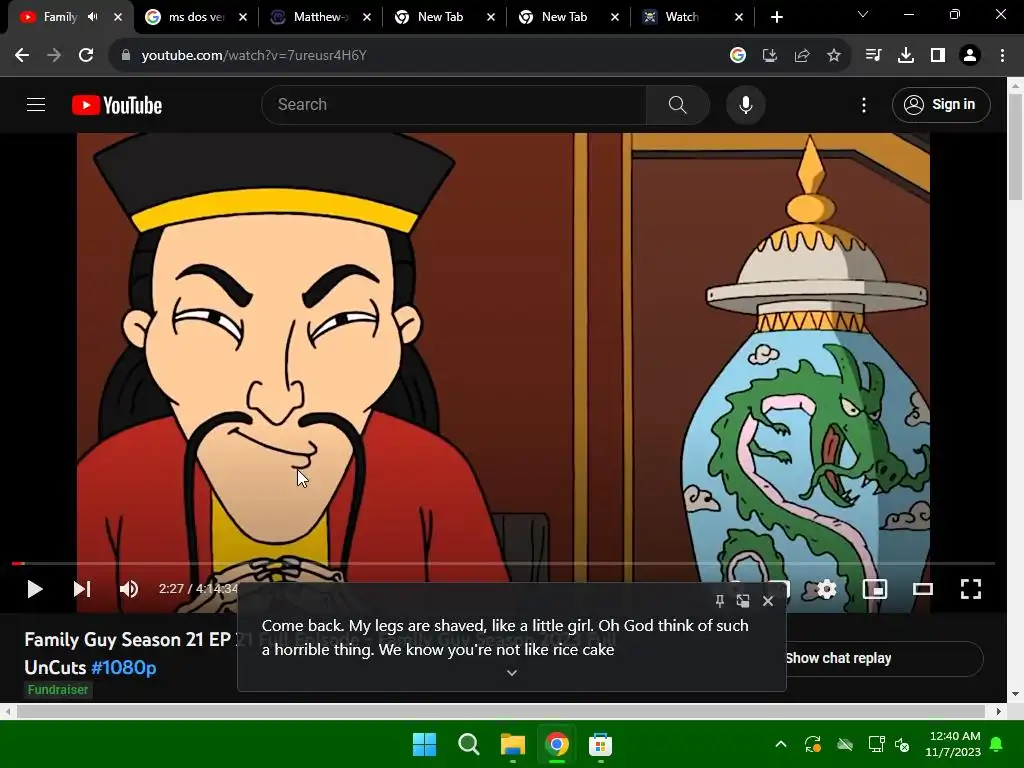Enable the miniplayer mode
This screenshot has width=1024, height=768.
click(x=874, y=589)
